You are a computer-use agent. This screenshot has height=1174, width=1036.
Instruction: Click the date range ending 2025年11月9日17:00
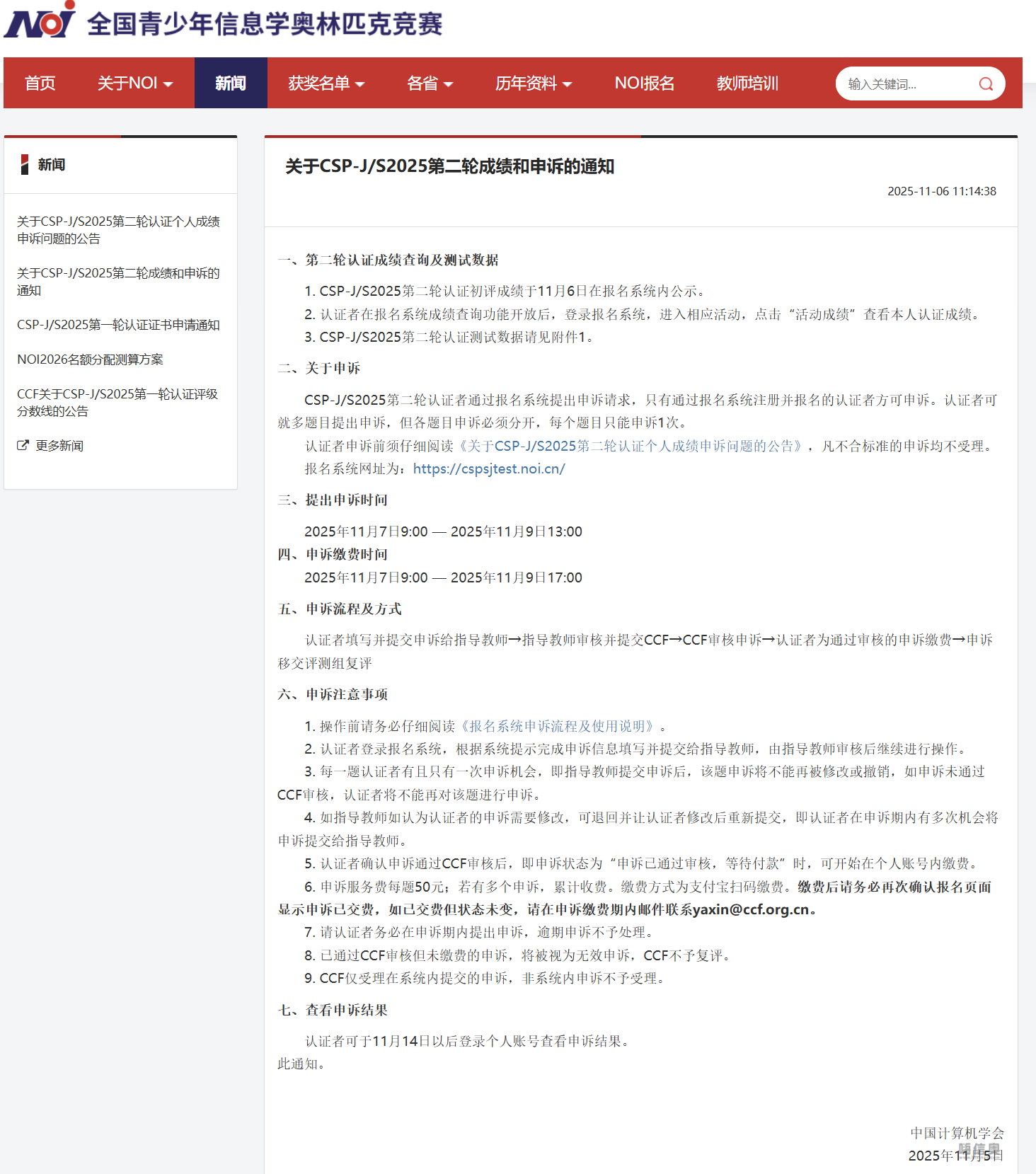(x=444, y=577)
